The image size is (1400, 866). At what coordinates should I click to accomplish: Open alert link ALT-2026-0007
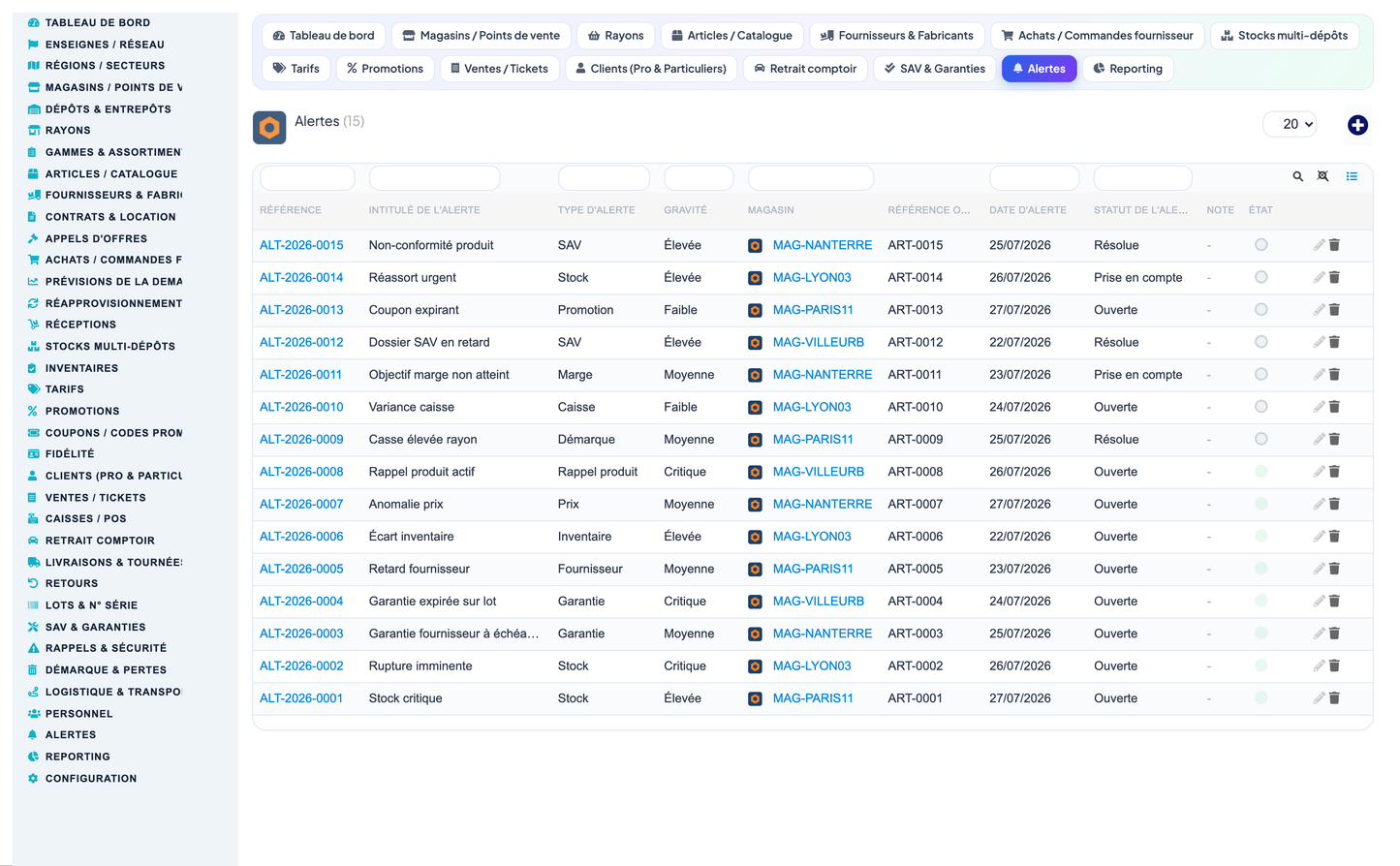click(301, 504)
